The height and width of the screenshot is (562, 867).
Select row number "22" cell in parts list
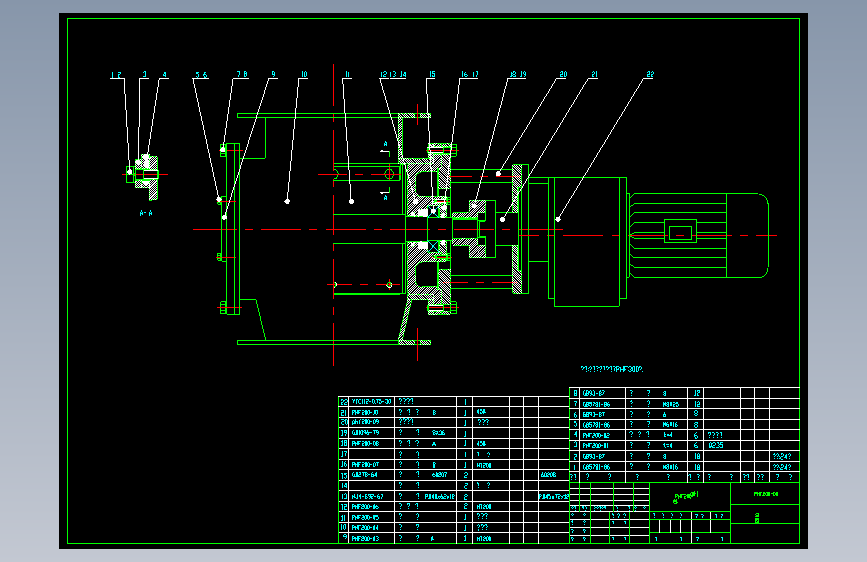click(344, 402)
